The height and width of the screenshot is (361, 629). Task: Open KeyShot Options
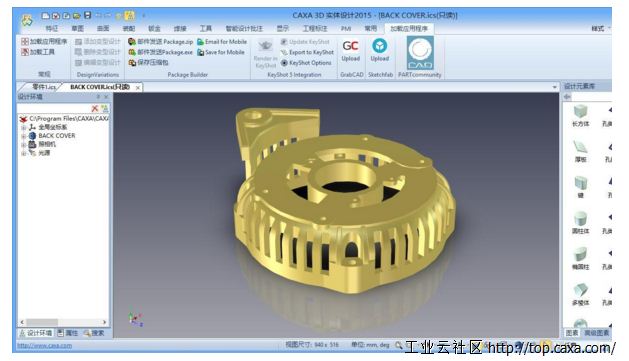306,63
